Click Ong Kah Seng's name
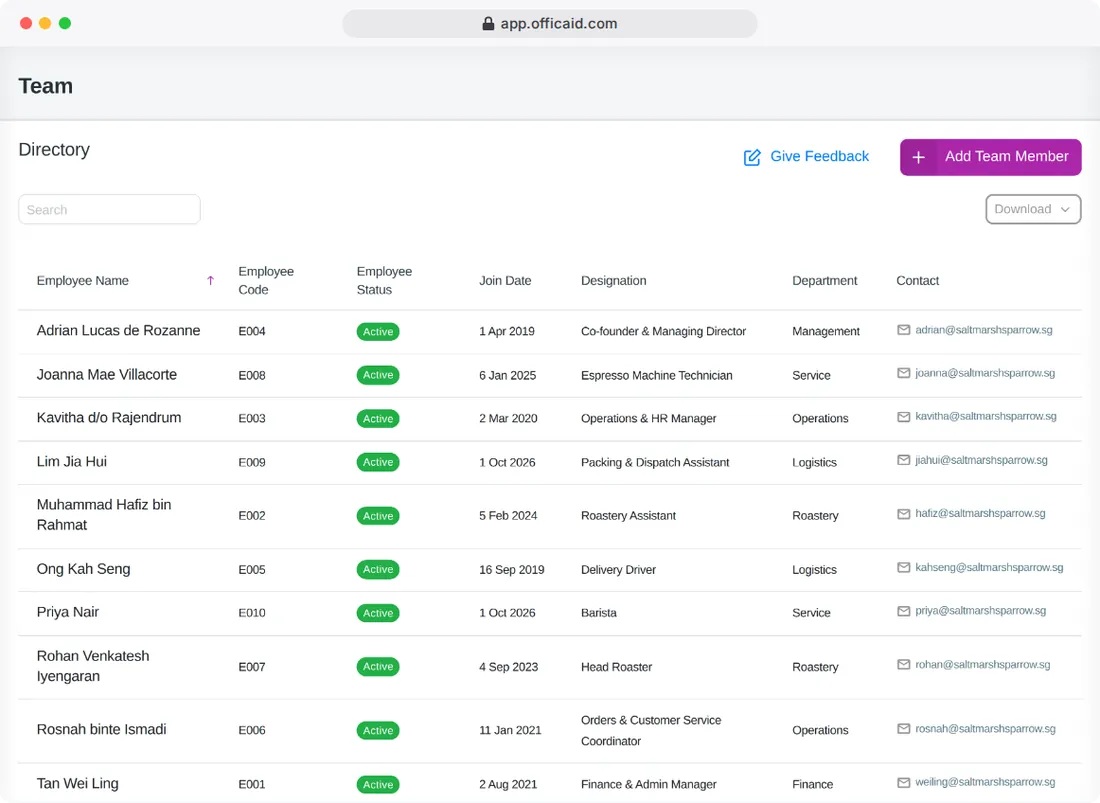This screenshot has width=1100, height=803. 83,569
